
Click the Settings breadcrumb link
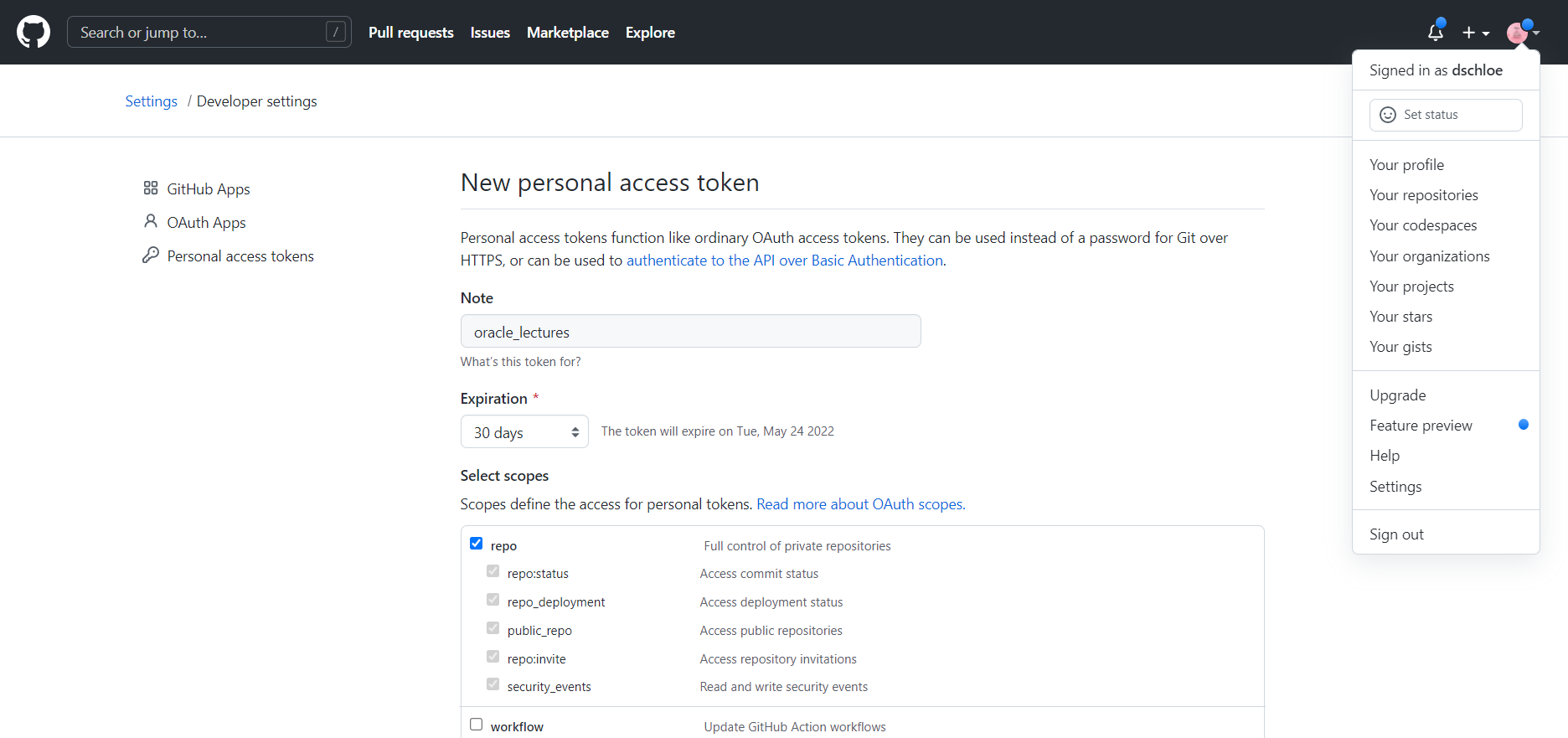tap(152, 101)
